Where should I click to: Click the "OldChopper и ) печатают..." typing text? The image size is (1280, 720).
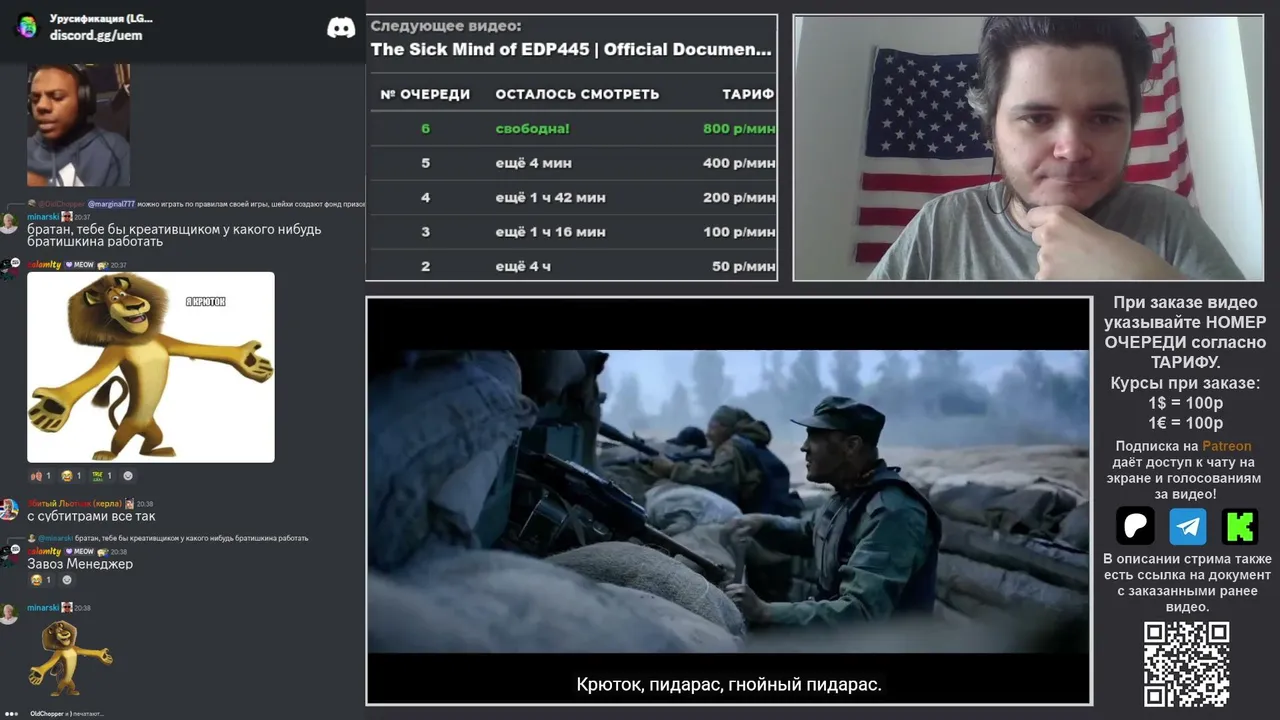tap(66, 713)
